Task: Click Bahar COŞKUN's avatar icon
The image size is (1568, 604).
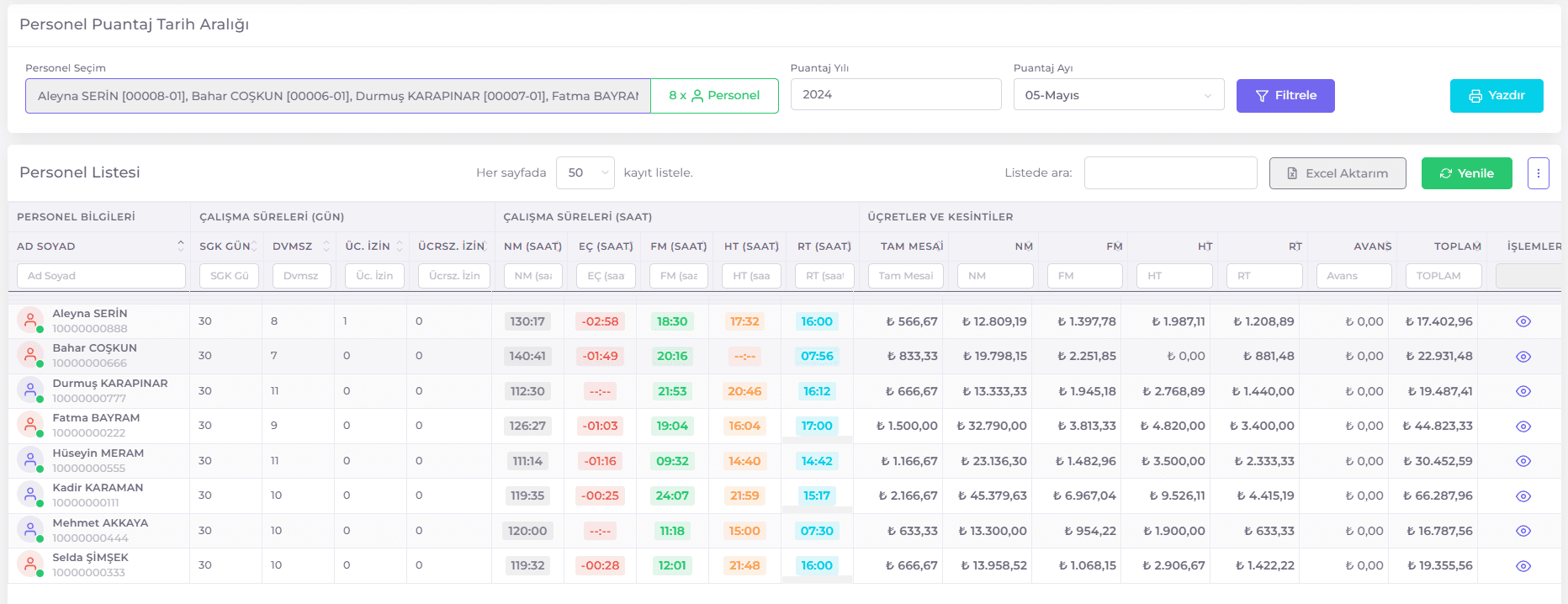Action: coord(30,355)
